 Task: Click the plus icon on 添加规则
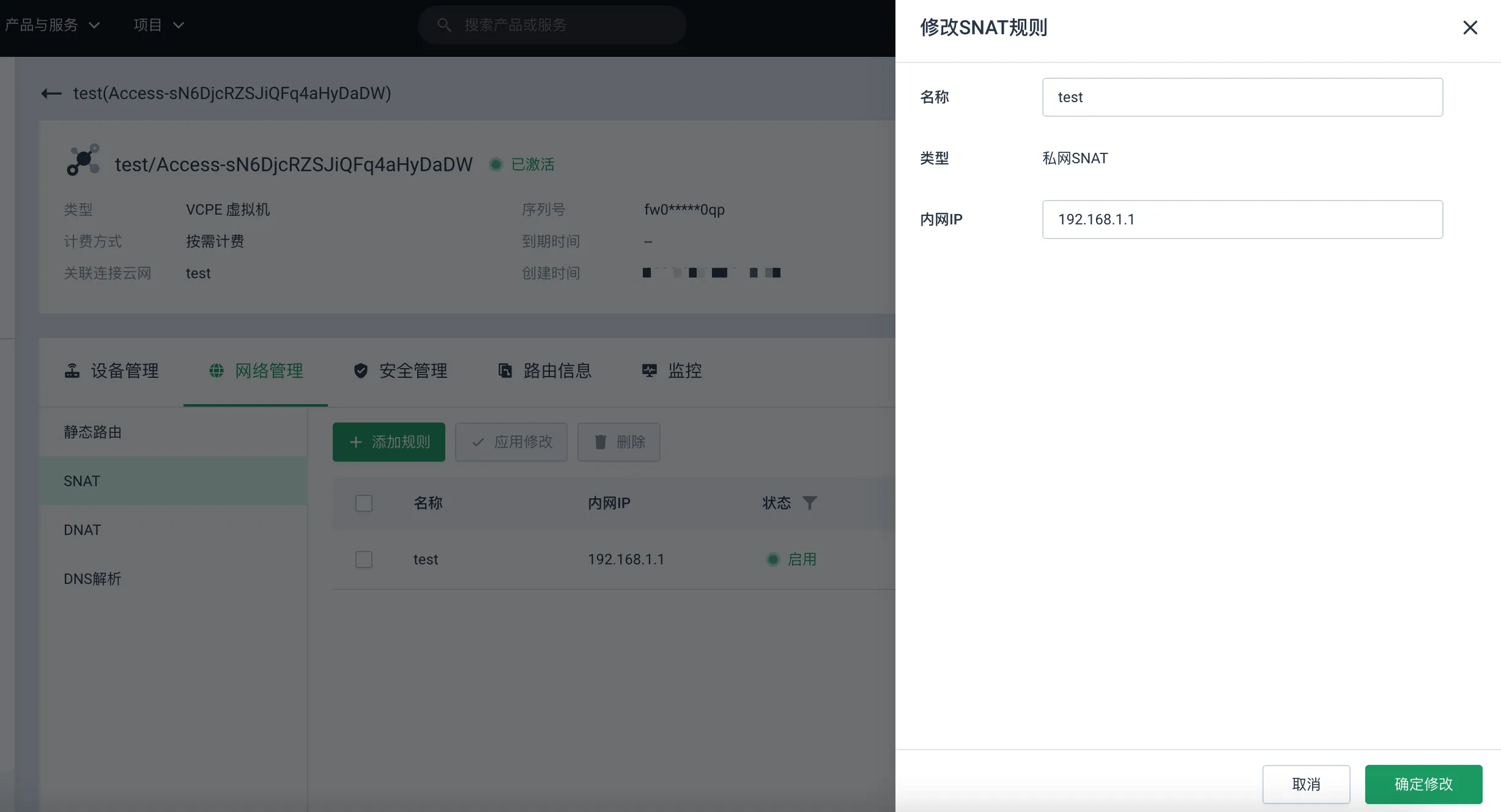[356, 442]
